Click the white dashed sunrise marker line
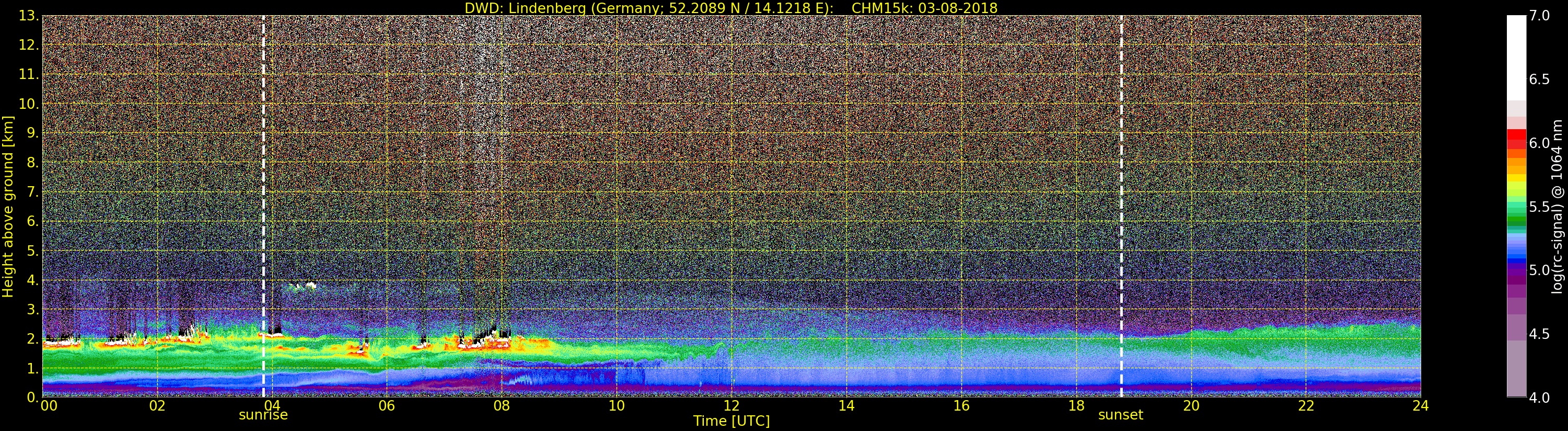The image size is (1568, 431). tap(263, 206)
